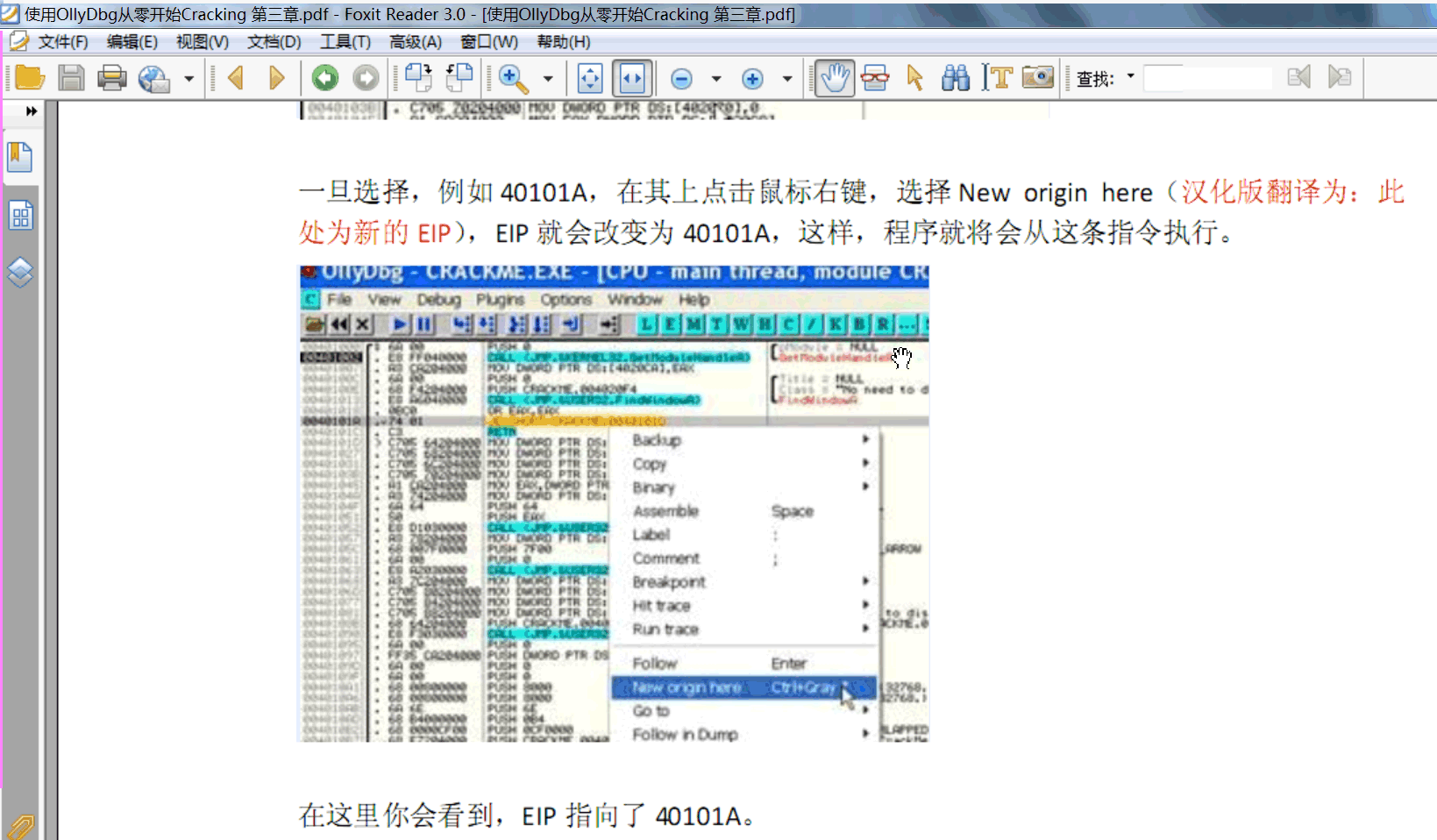Open the 编辑(E) menu

point(132,42)
